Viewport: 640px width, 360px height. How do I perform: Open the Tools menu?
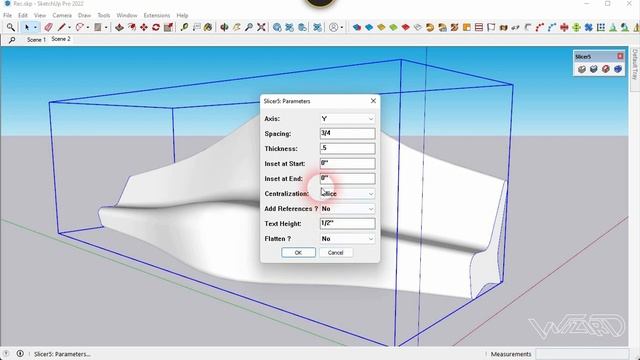[x=104, y=15]
